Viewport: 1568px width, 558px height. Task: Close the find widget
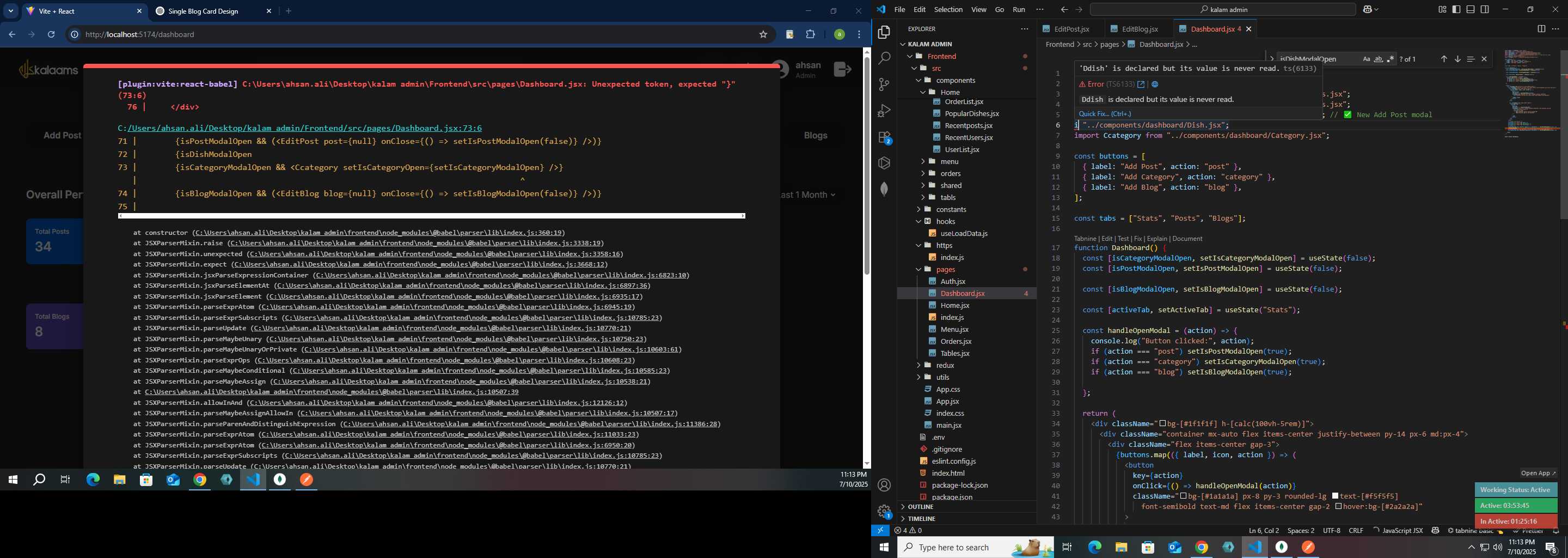(1484, 59)
